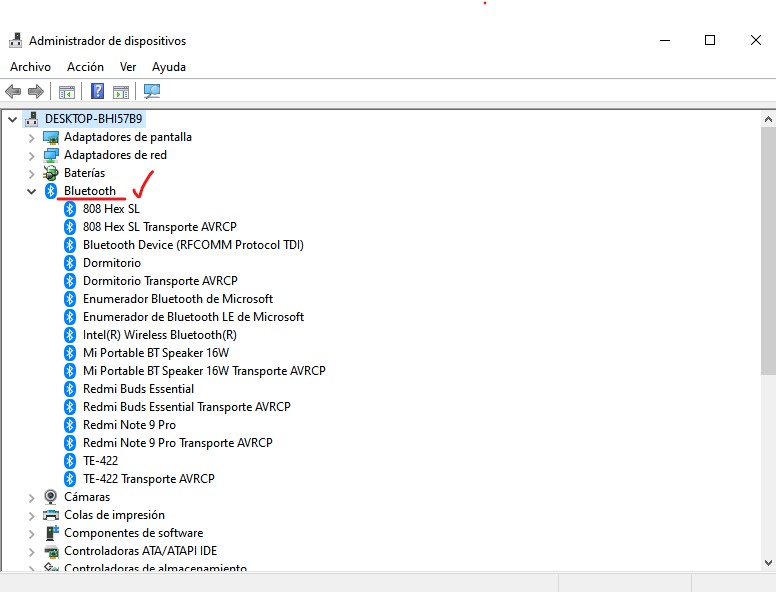Screen dimensions: 776x592
Task: Close the Administrador de dispositivos window
Action: click(x=755, y=41)
